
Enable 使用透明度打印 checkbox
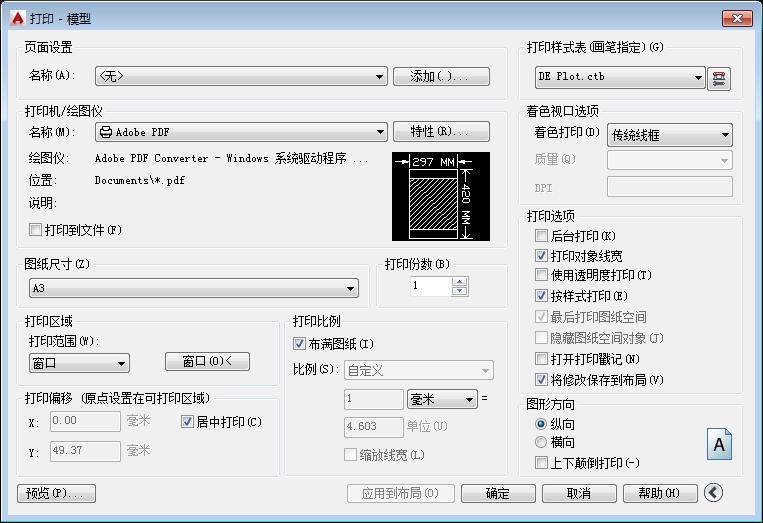click(x=541, y=275)
